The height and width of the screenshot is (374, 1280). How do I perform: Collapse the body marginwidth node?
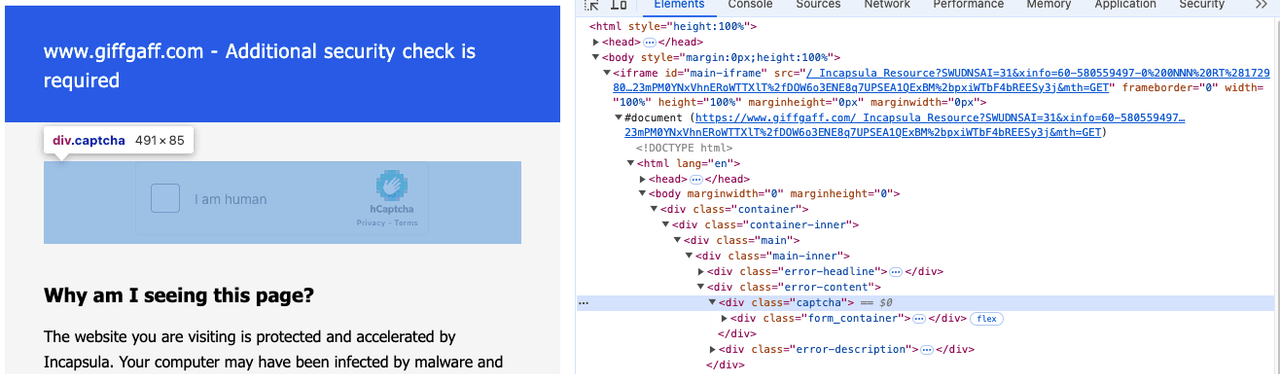[643, 193]
